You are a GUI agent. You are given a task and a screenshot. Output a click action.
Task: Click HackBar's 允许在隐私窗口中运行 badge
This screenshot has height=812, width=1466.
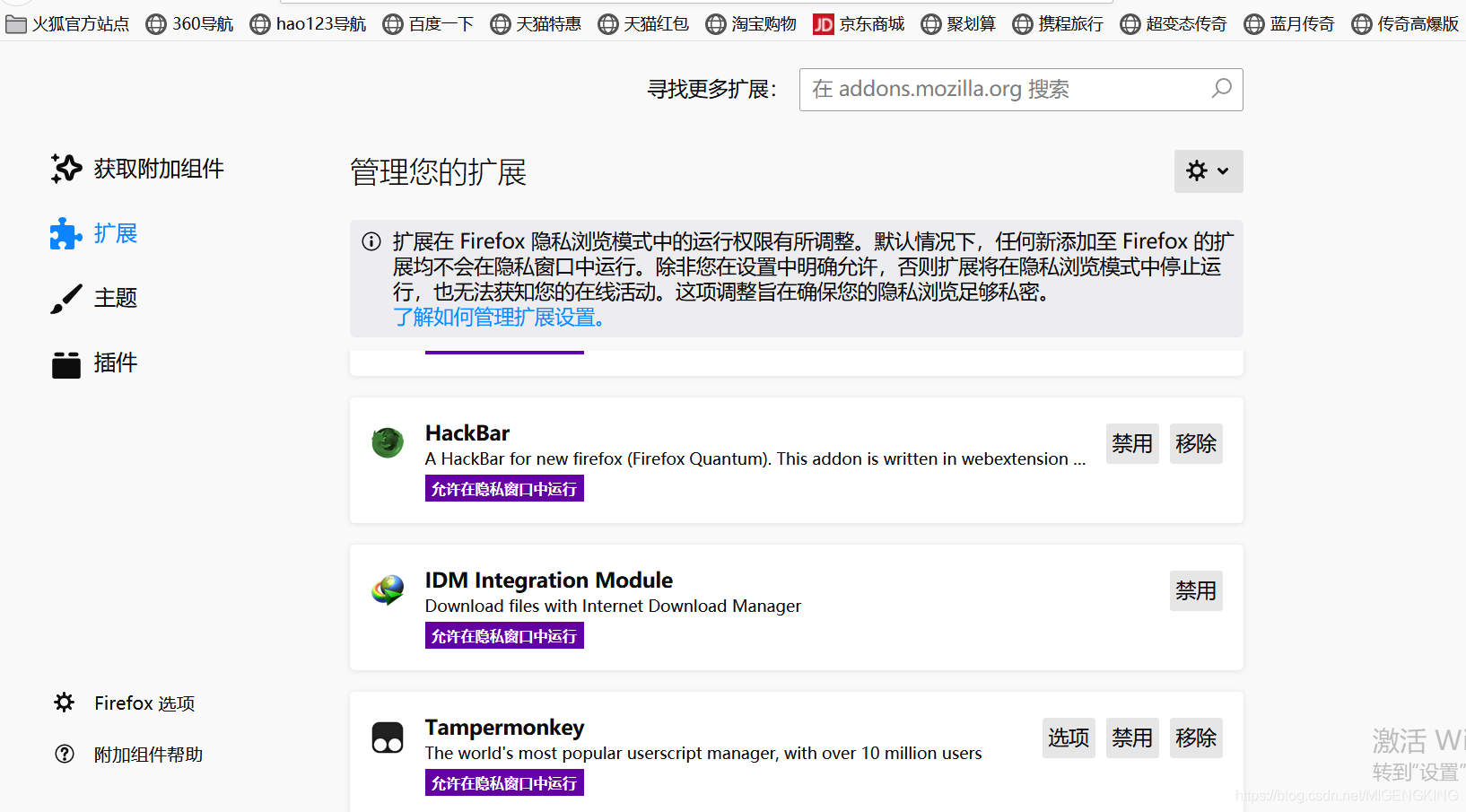pos(504,489)
